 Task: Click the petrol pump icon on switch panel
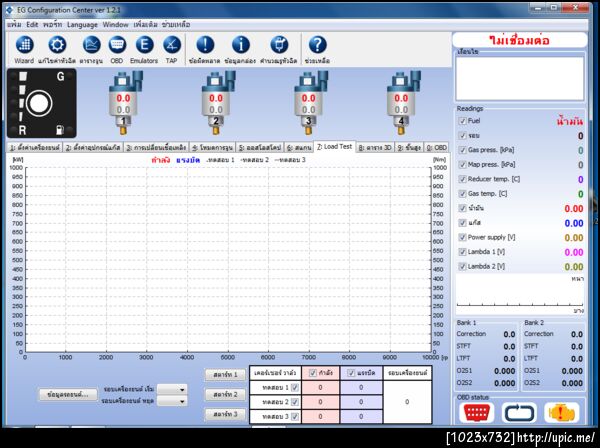point(60,130)
